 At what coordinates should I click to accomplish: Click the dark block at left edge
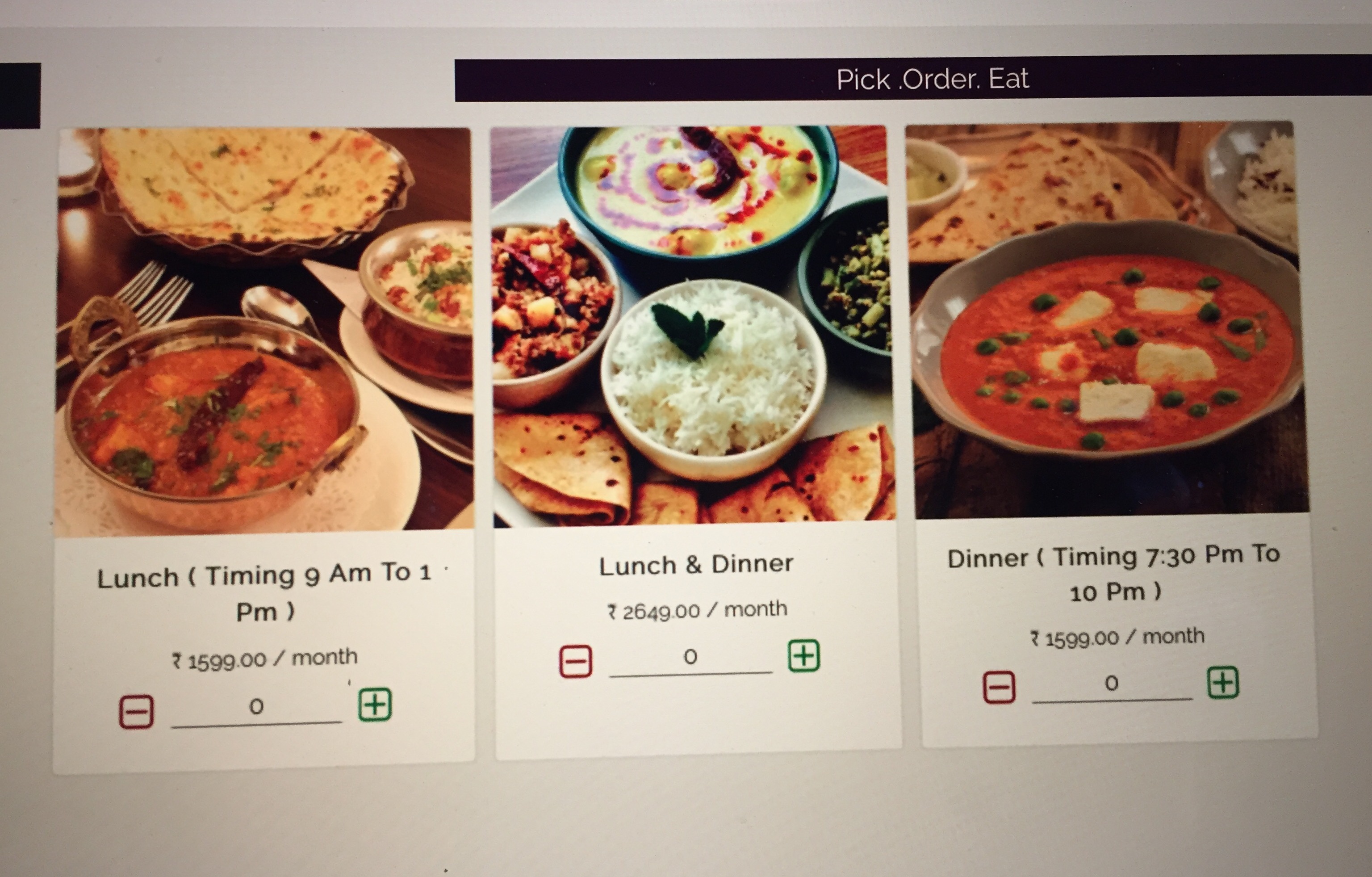[20, 96]
